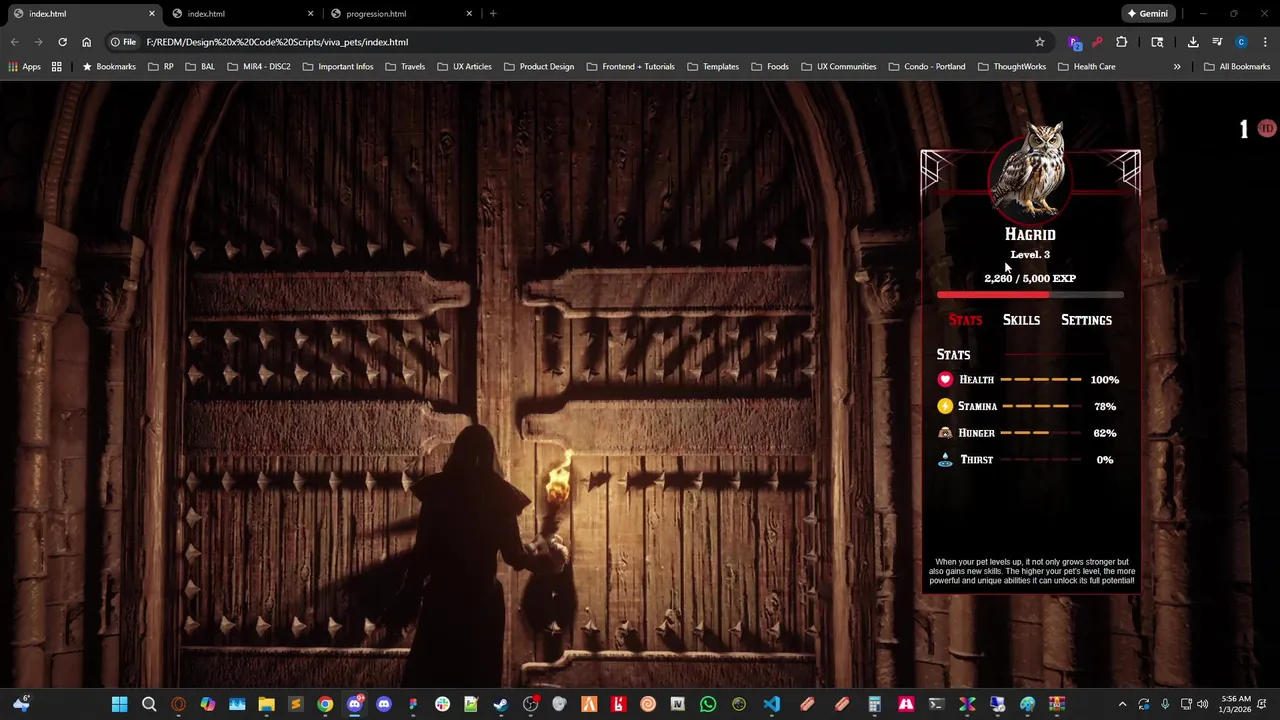Click the Hunger stat bar
The height and width of the screenshot is (720, 1280).
click(1041, 433)
